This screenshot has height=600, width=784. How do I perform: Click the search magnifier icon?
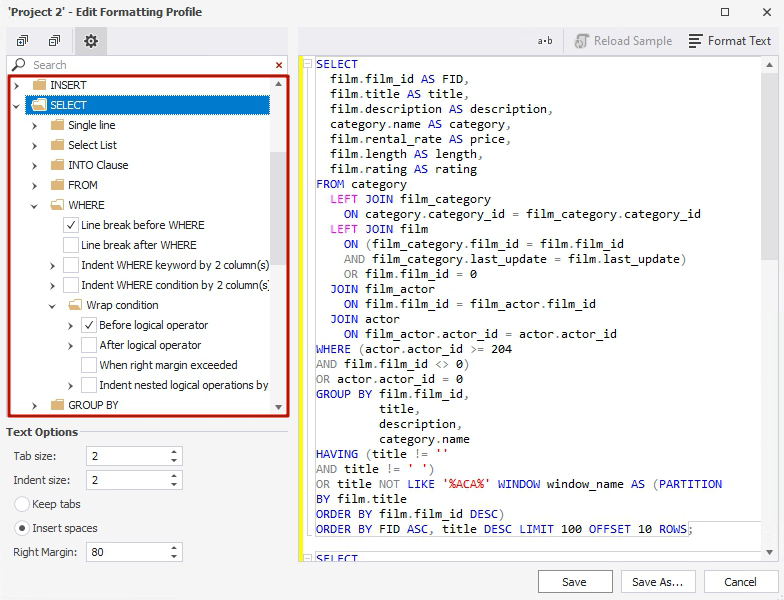[x=18, y=64]
